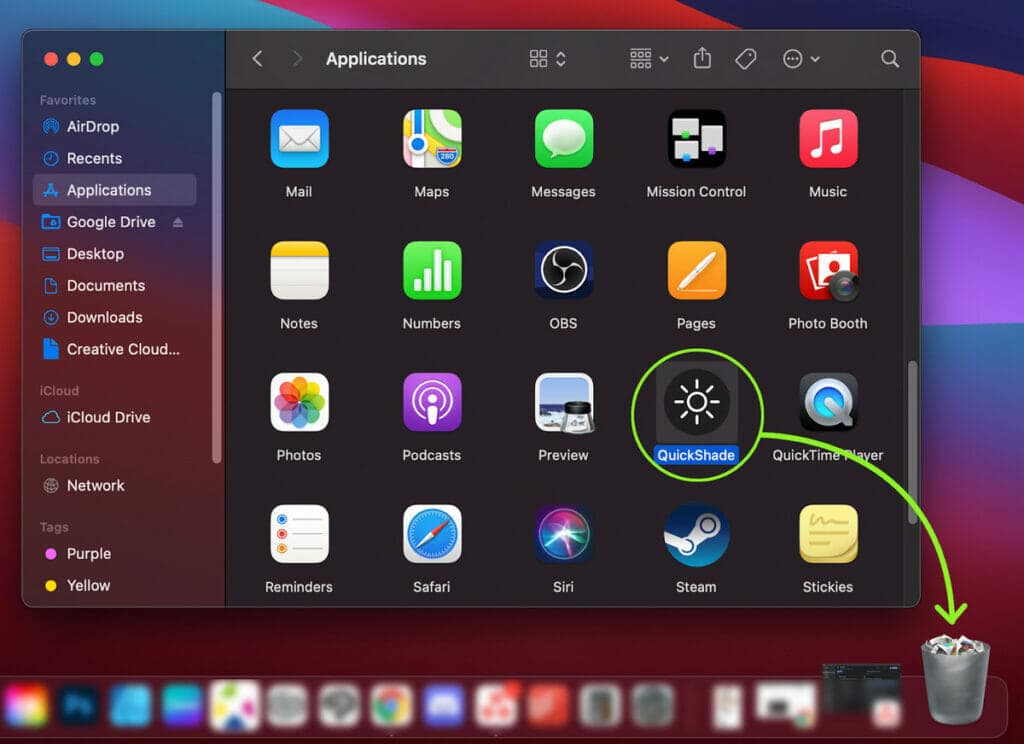Open iCloud Drive in the sidebar
The height and width of the screenshot is (744, 1024).
click(x=115, y=417)
